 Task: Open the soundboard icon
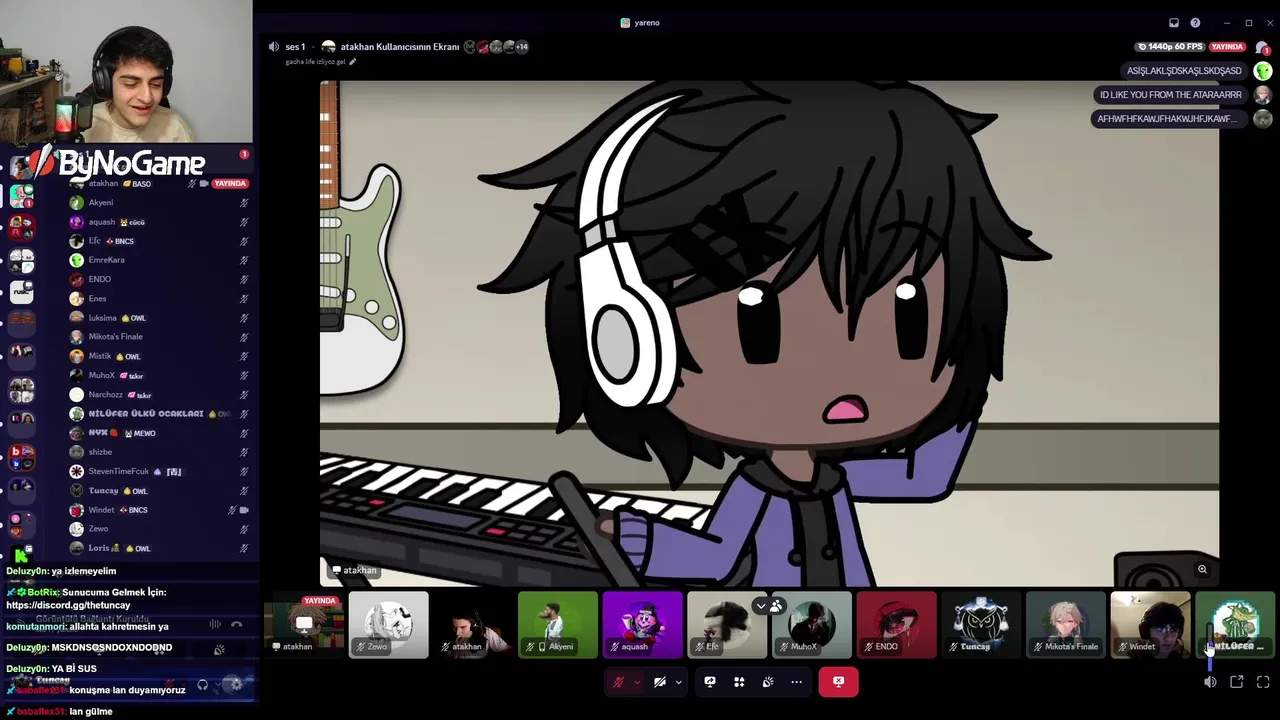768,682
